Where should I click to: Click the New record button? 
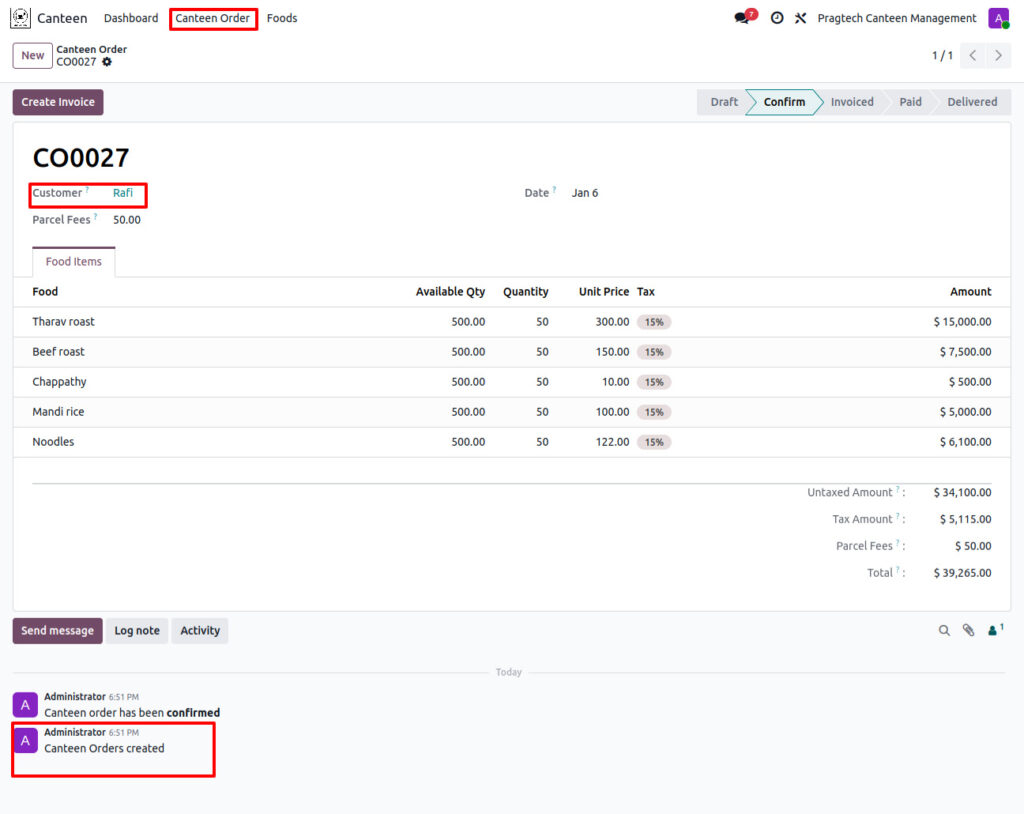pos(33,55)
